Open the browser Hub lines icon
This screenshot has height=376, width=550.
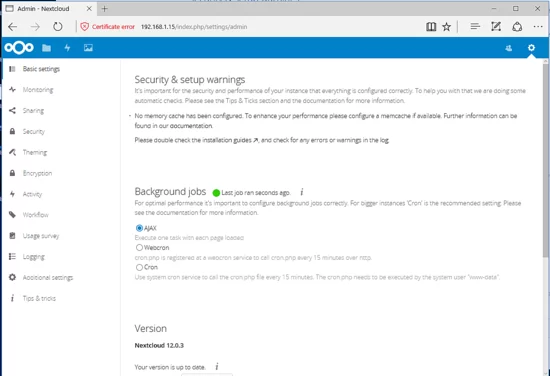[475, 26]
